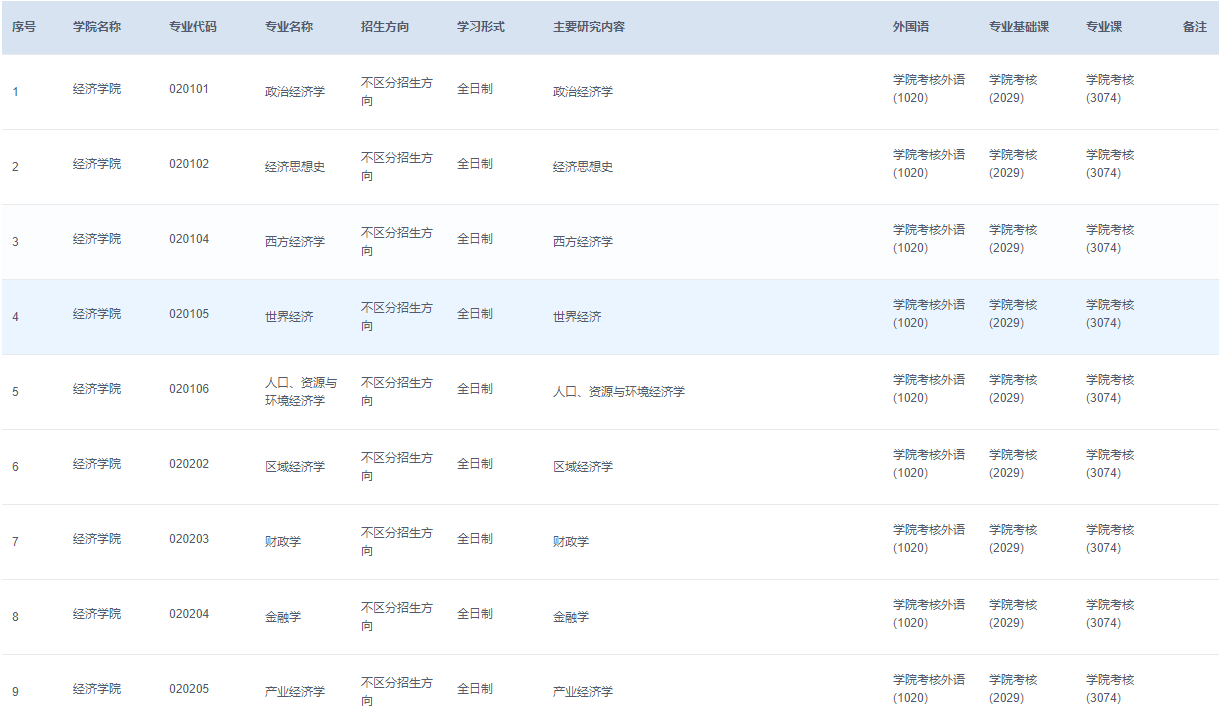Select 财政学 in the 专业名称 column
1219x724 pixels.
283,542
